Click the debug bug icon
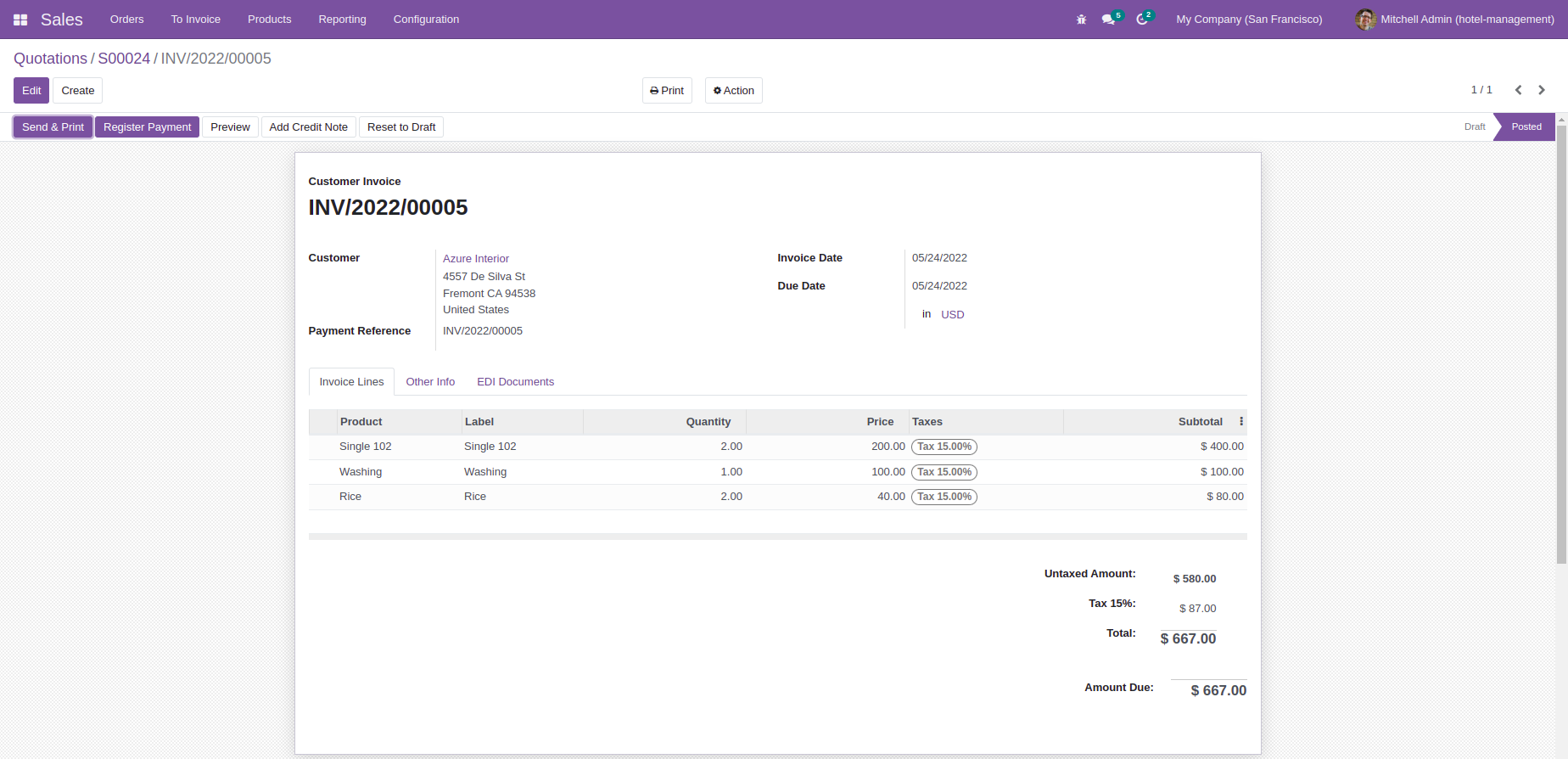Viewport: 1568px width, 759px height. point(1081,20)
